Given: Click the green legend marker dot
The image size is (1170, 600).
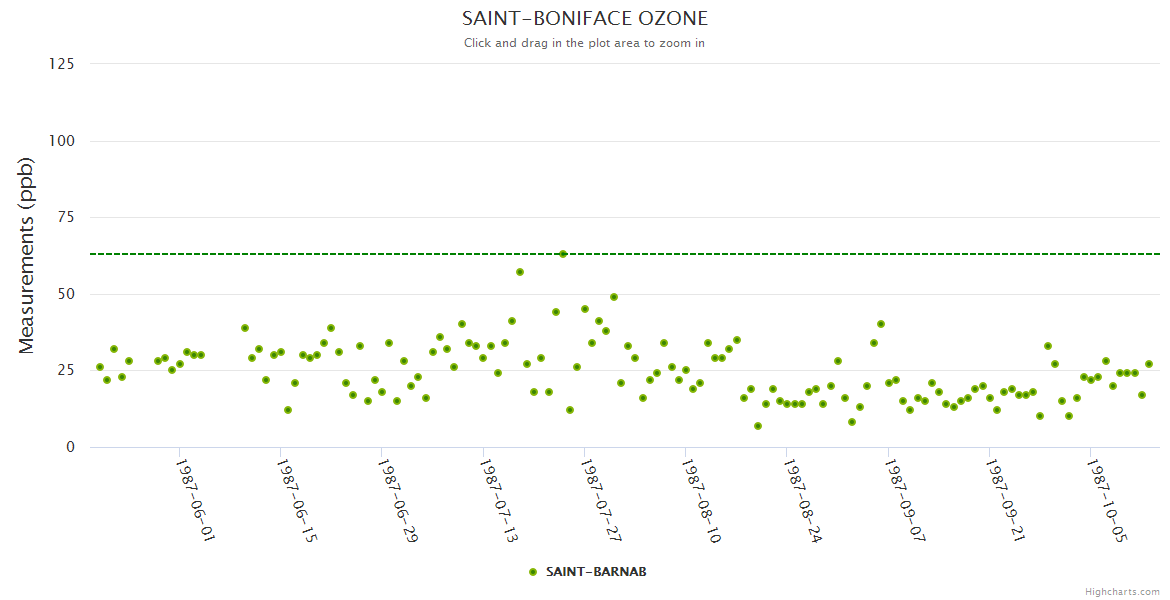Looking at the screenshot, I should tap(533, 572).
